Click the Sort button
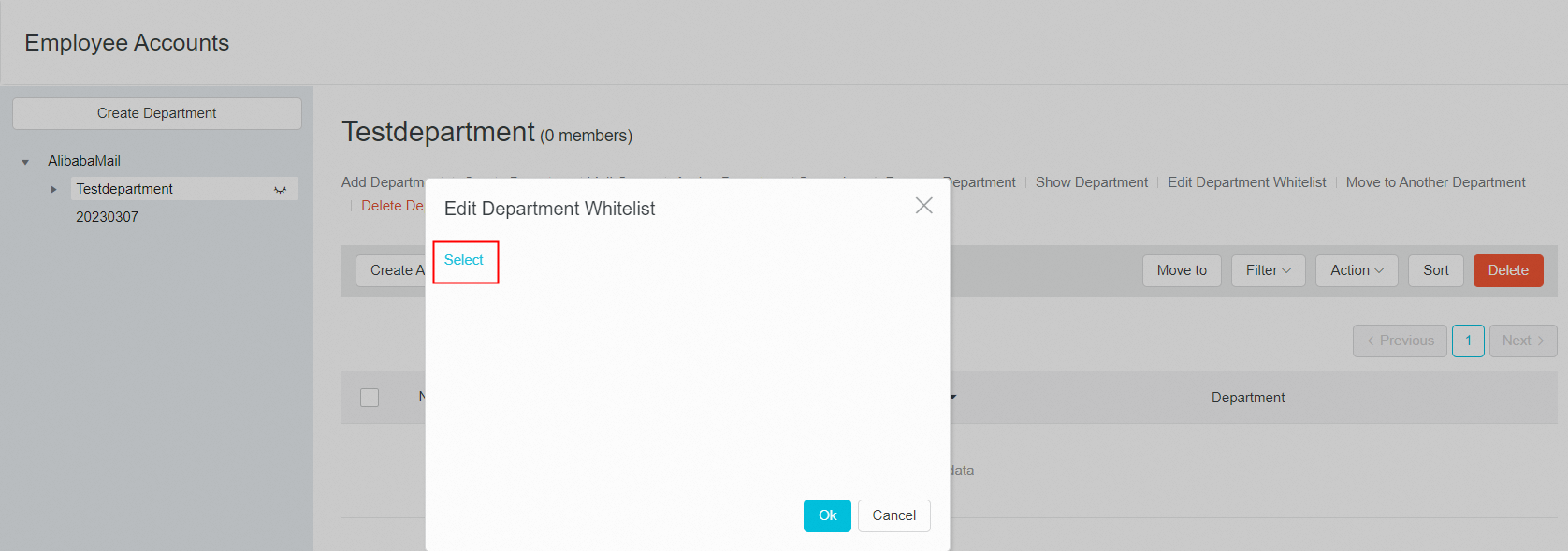Image resolution: width=1568 pixels, height=551 pixels. 1435,270
